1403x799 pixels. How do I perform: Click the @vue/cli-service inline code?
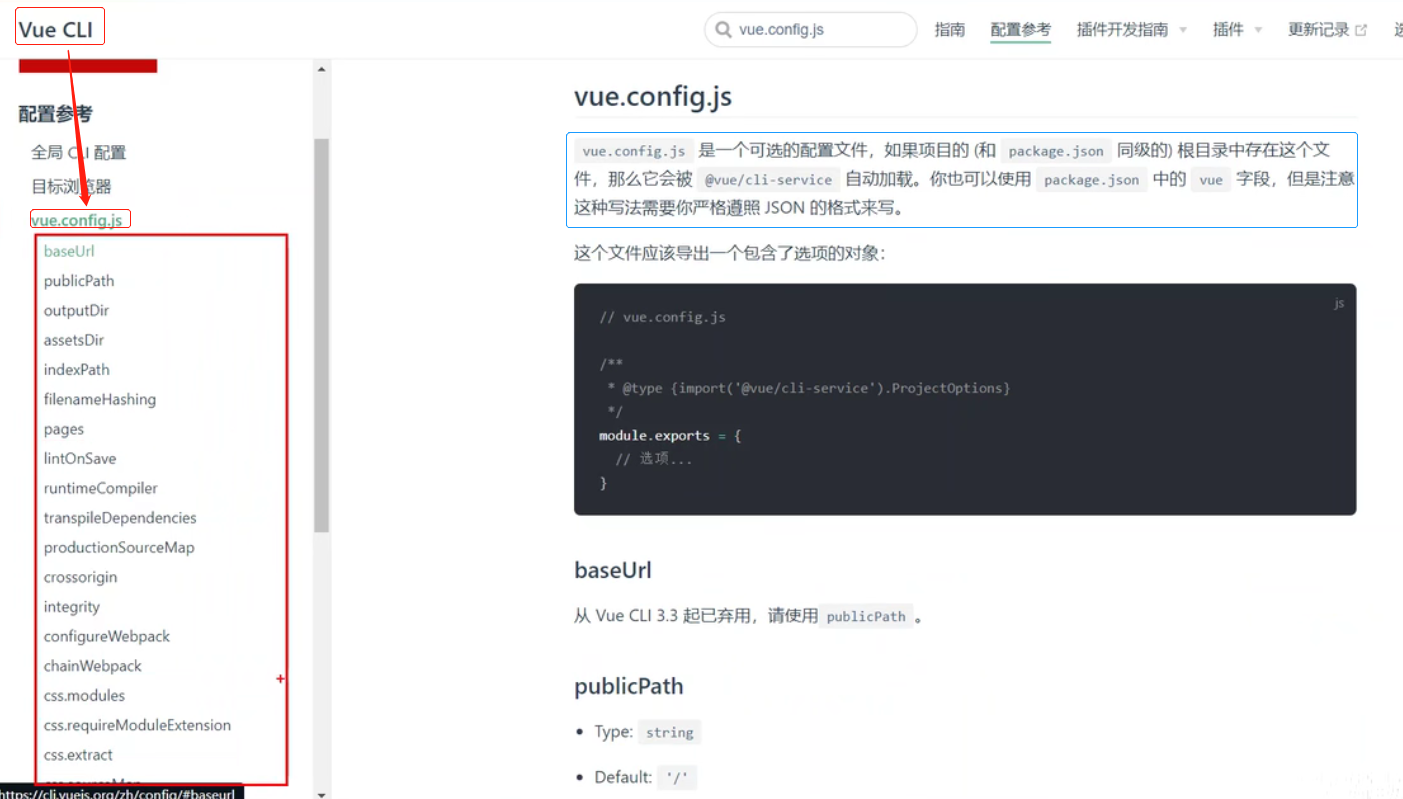click(769, 180)
